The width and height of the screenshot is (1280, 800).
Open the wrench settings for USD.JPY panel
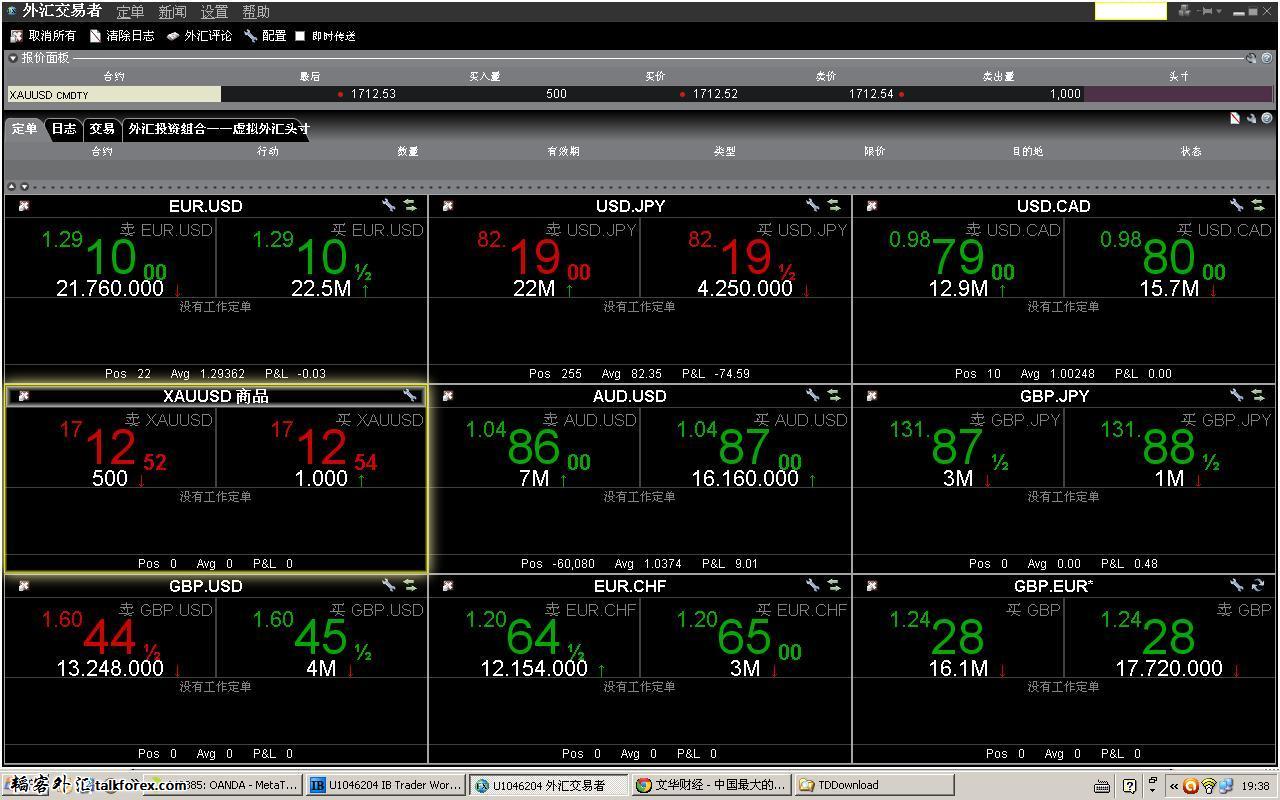(x=813, y=205)
